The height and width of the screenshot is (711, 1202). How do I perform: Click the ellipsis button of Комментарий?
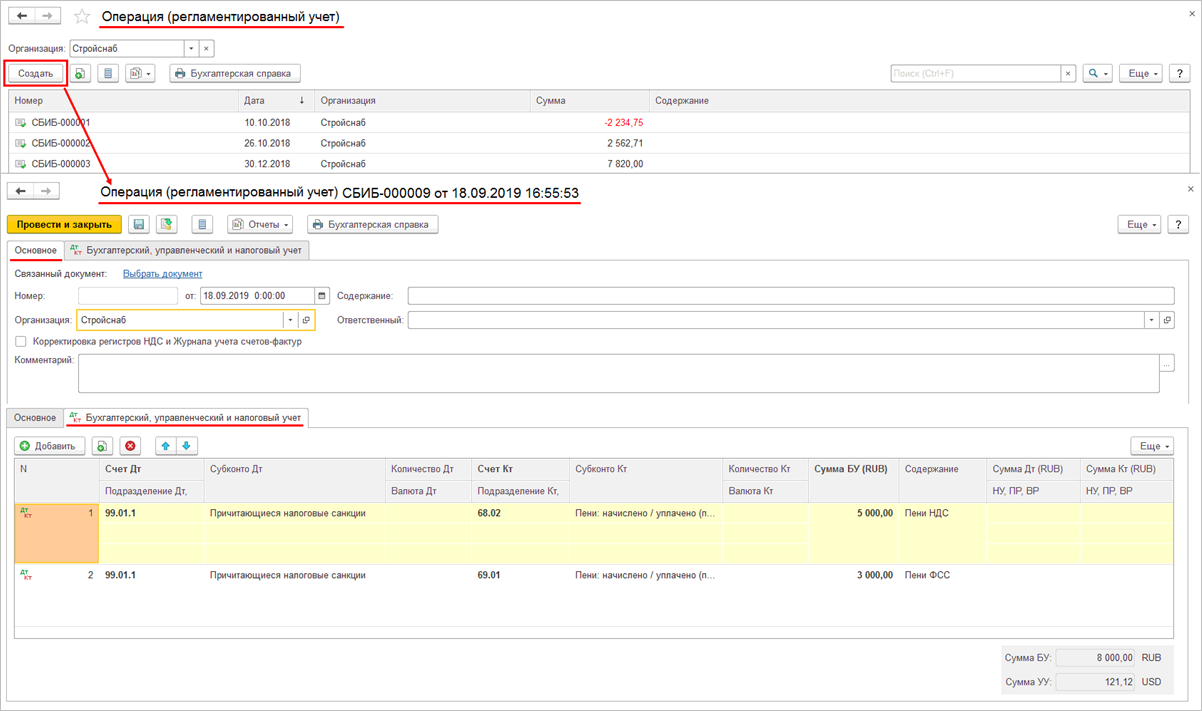coord(1167,364)
